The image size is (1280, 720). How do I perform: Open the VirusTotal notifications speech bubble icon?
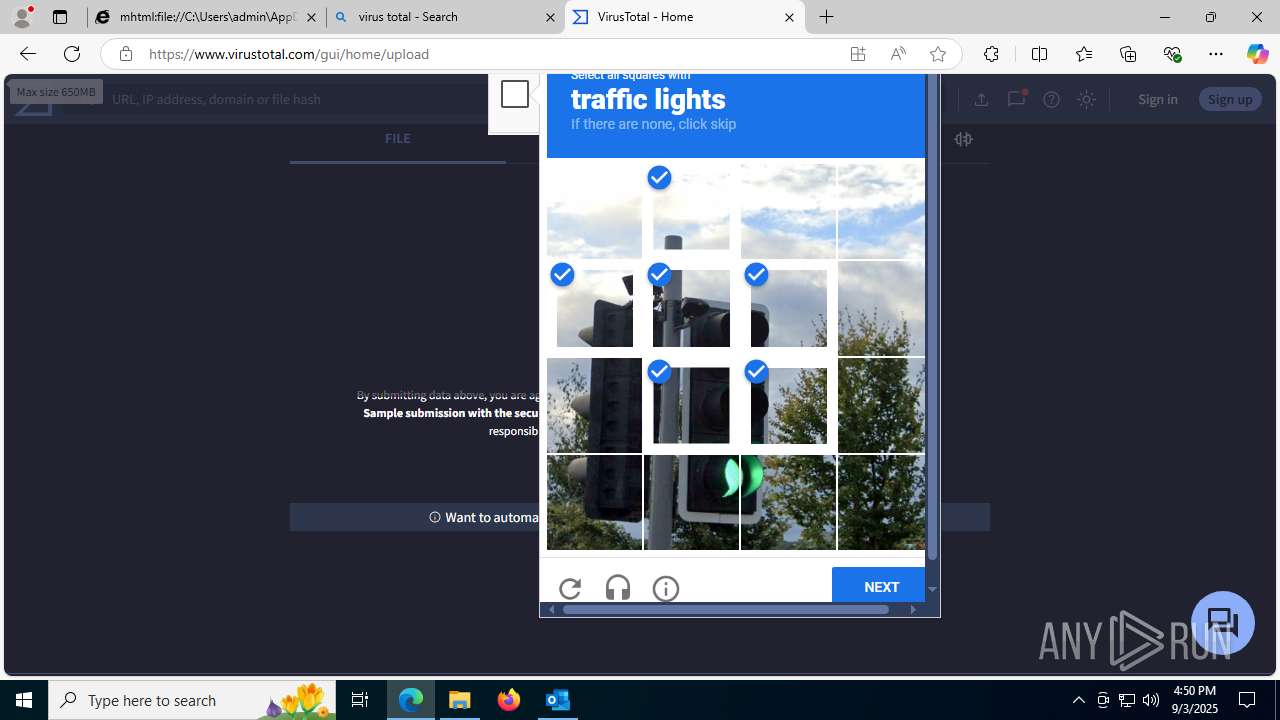(x=1016, y=98)
